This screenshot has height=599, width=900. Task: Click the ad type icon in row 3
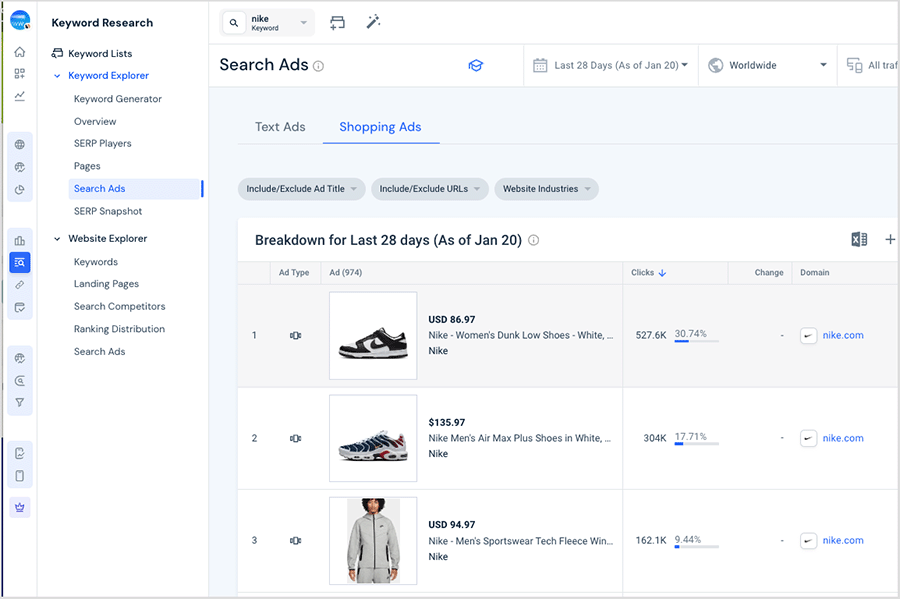pyautogui.click(x=296, y=540)
